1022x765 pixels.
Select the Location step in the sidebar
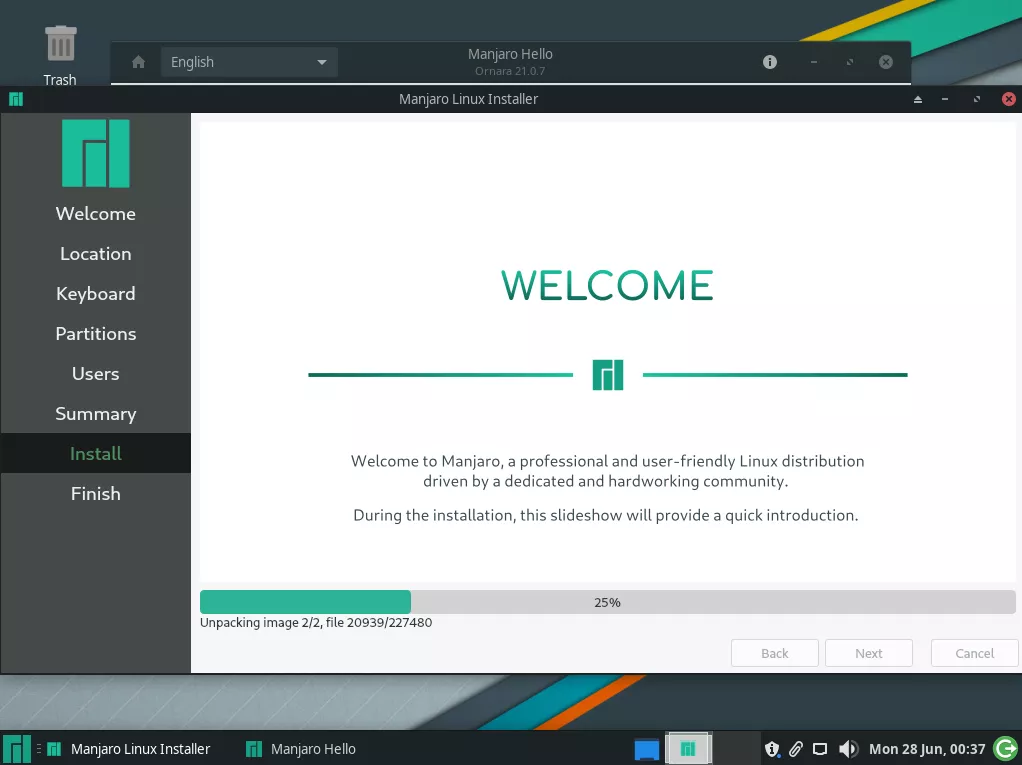point(96,253)
